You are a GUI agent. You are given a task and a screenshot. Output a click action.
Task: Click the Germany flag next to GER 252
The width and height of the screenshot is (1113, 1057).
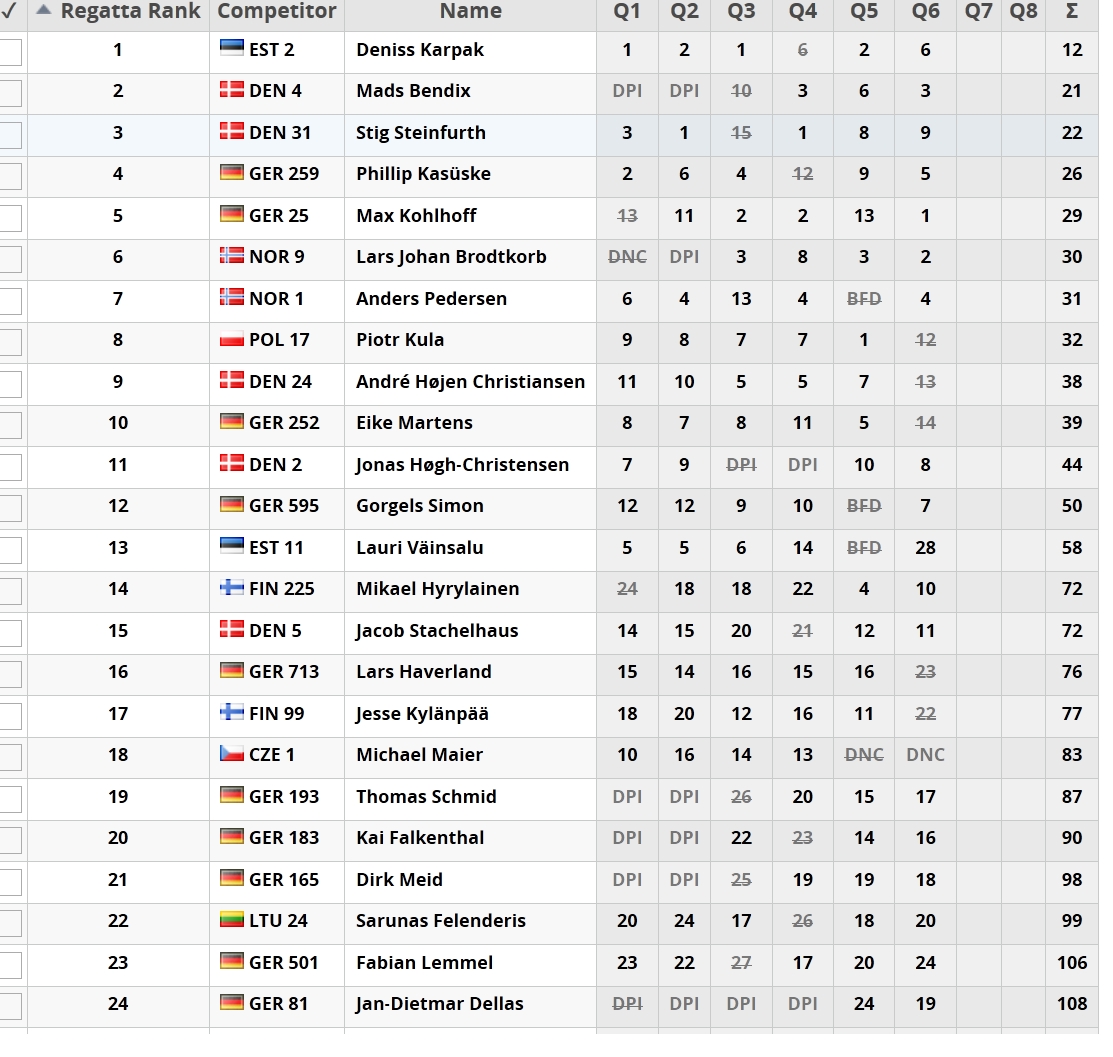coord(231,421)
